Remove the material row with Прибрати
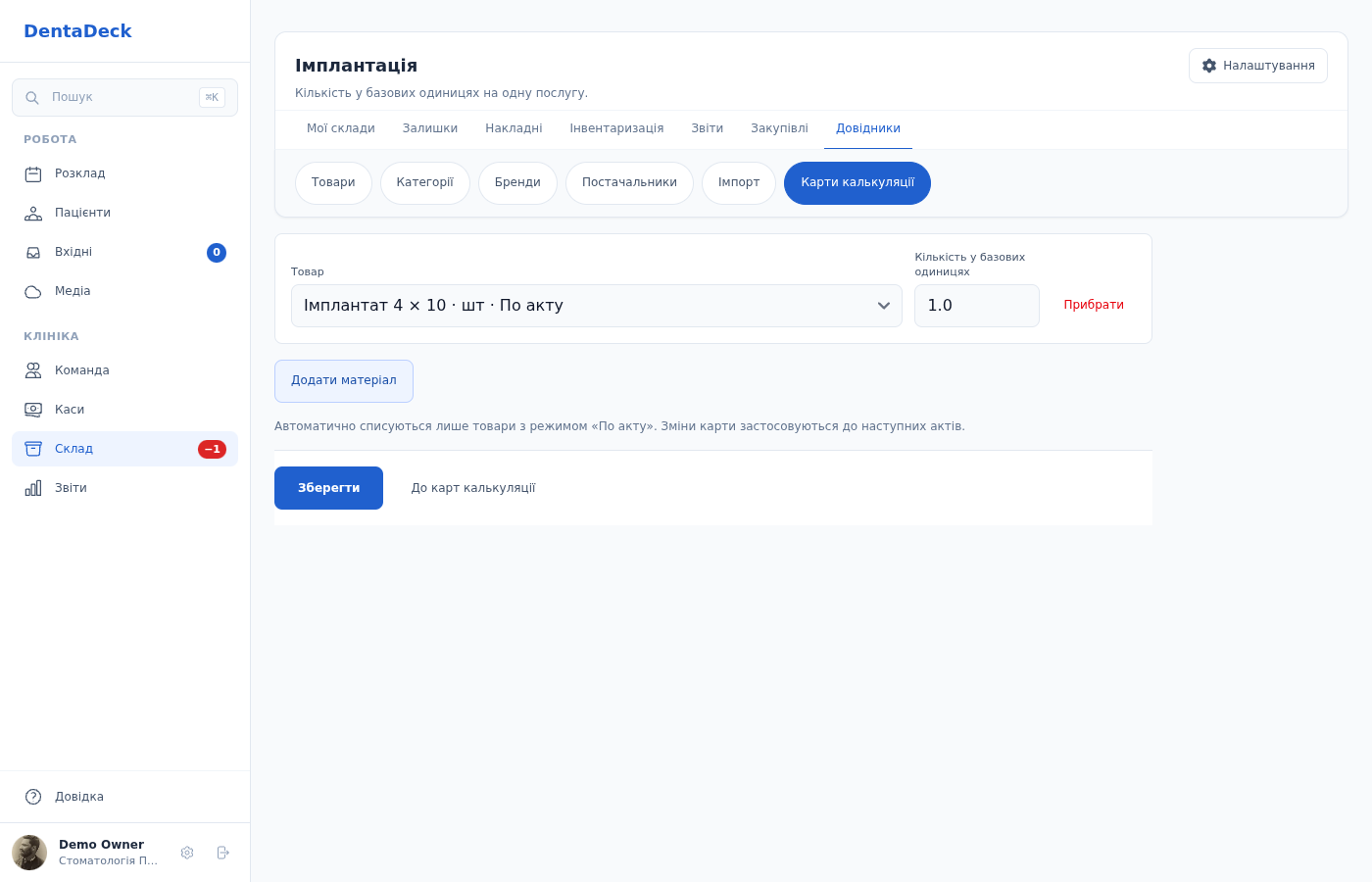The width and height of the screenshot is (1372, 882). (x=1094, y=306)
